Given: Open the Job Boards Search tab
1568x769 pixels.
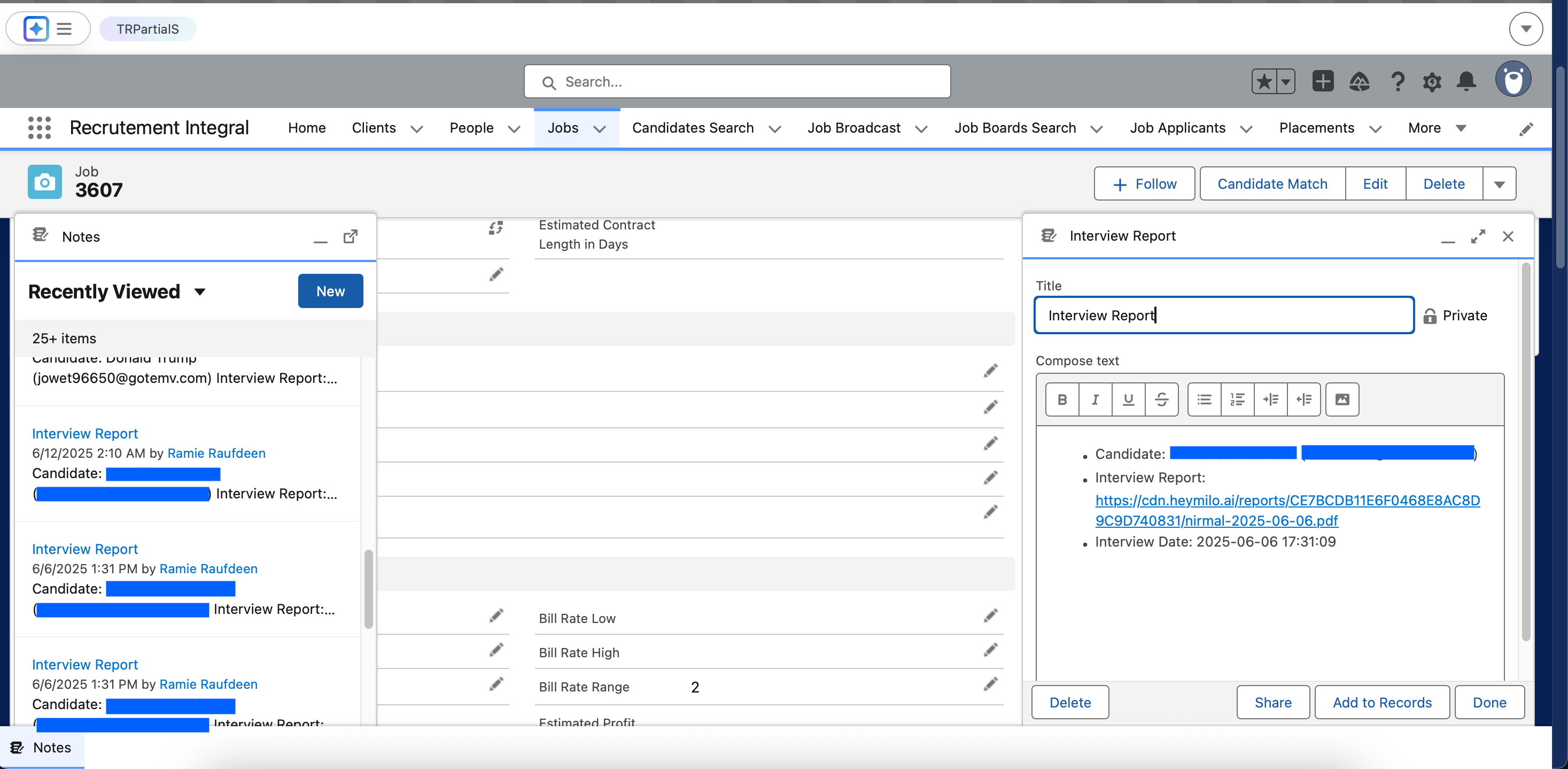Looking at the screenshot, I should tap(1015, 128).
